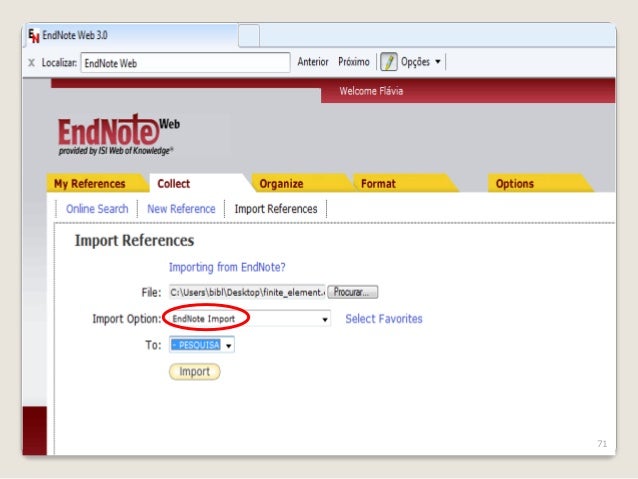Click the EndNote Web logo
This screenshot has height=479, width=638.
coord(118,135)
